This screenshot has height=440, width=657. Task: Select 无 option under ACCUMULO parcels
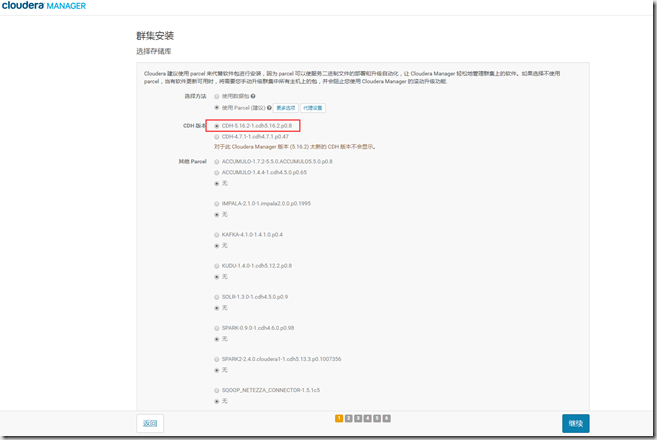coord(217,184)
